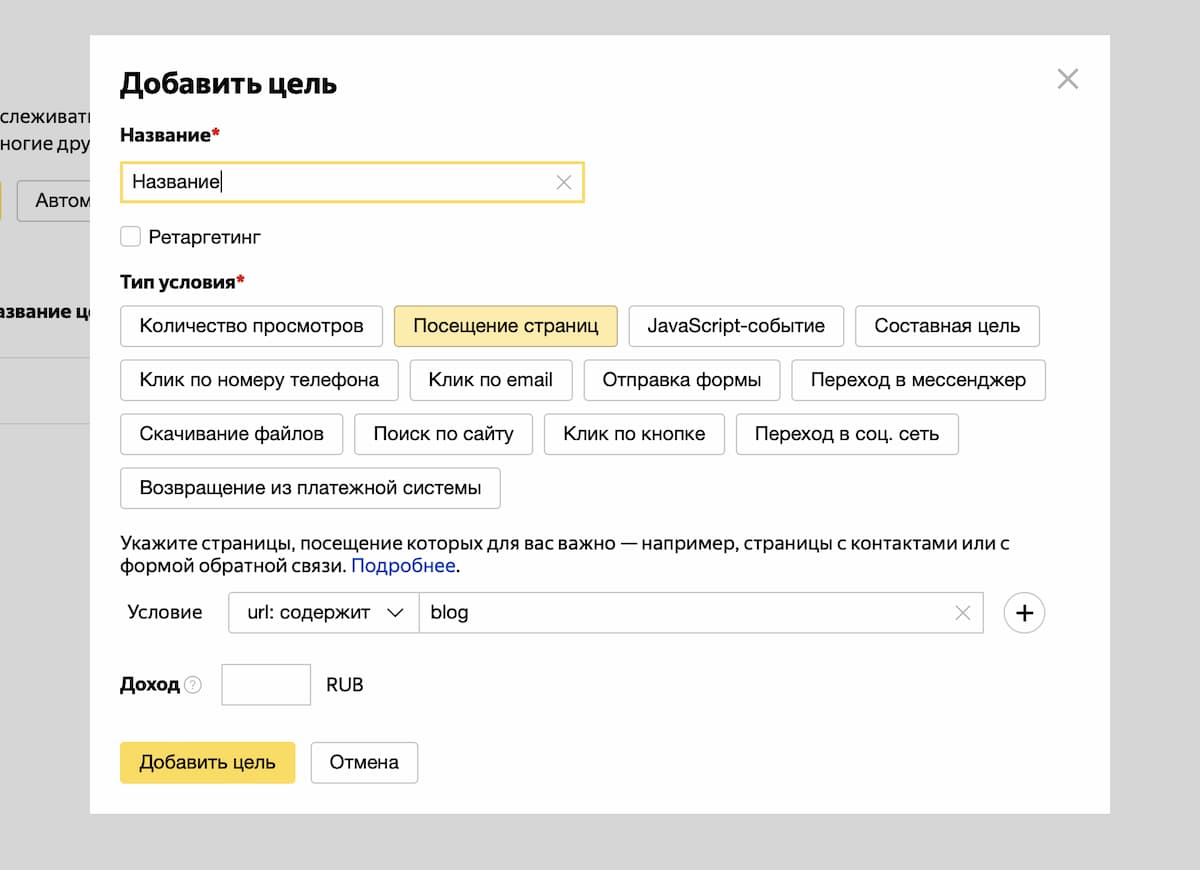Pick Клик по номеру телефона option
Image resolution: width=1200 pixels, height=870 pixels.
tap(259, 380)
